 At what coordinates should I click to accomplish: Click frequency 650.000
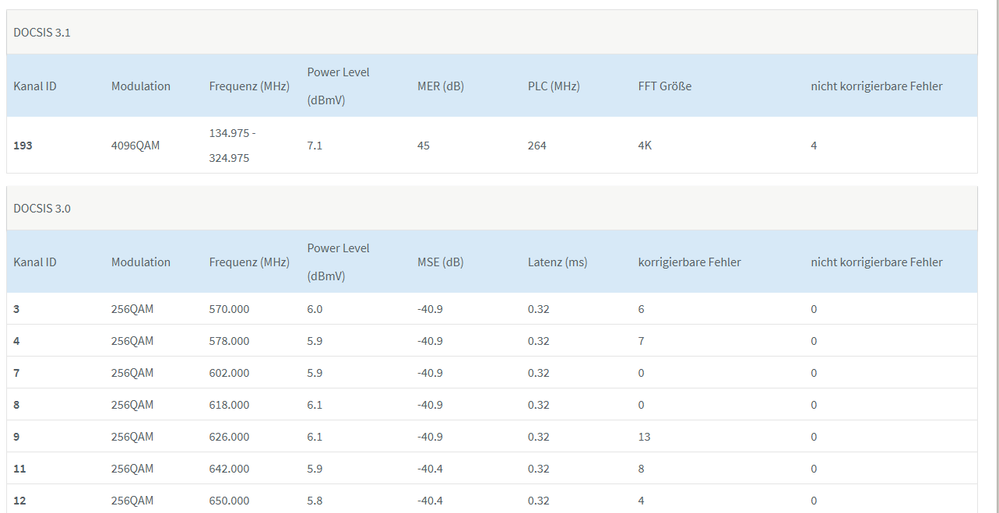coord(229,500)
